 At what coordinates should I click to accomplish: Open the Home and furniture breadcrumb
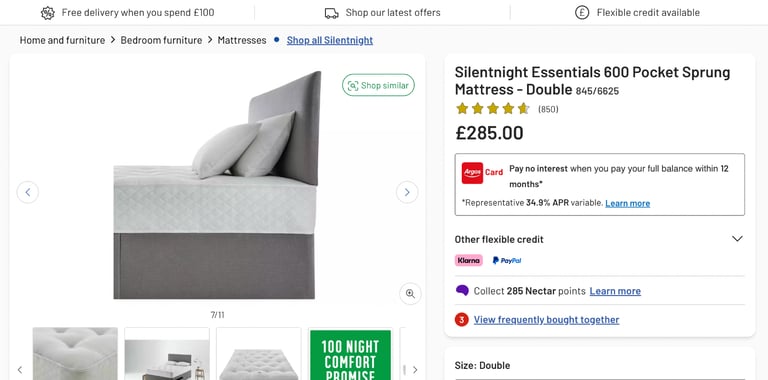point(62,40)
